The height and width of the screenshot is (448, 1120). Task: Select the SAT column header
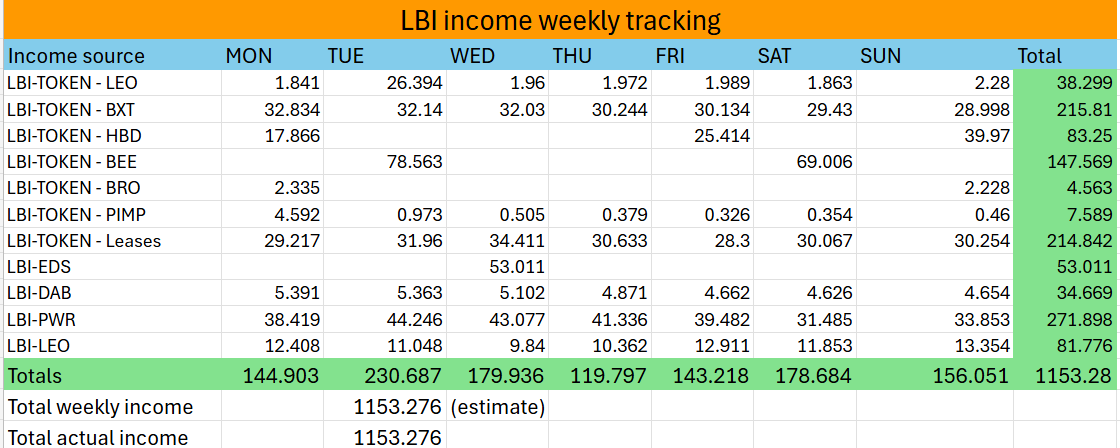coord(805,56)
